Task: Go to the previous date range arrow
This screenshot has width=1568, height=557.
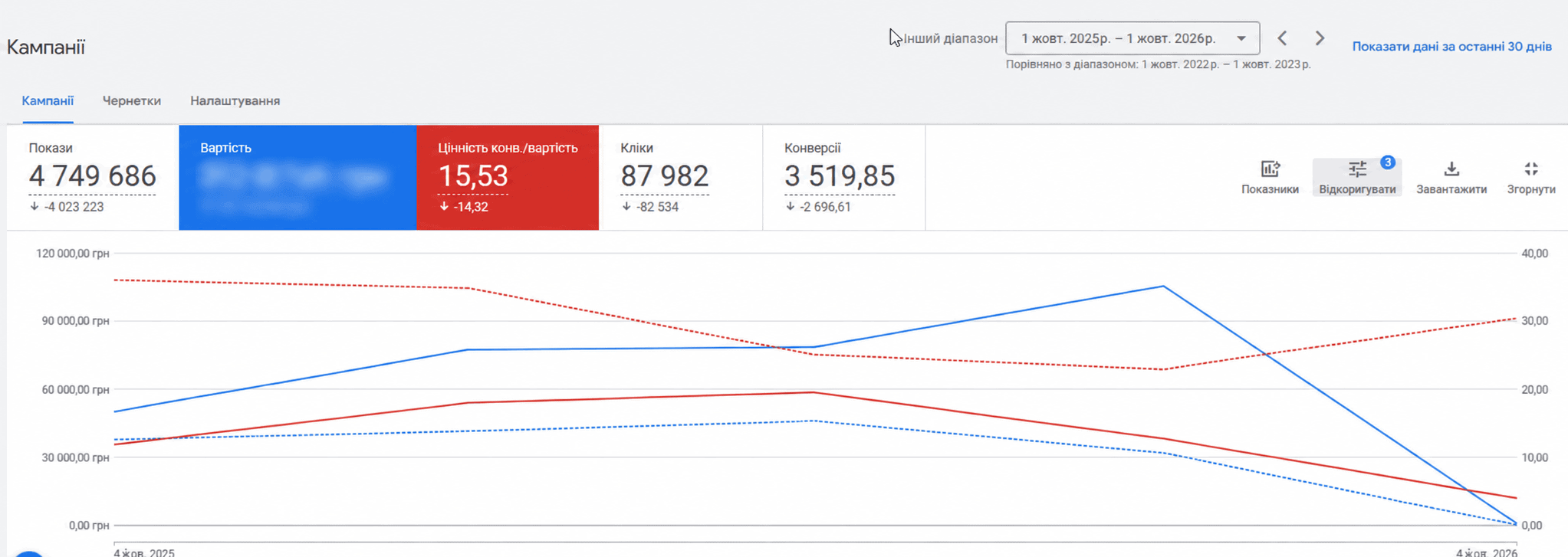Action: coord(1282,38)
